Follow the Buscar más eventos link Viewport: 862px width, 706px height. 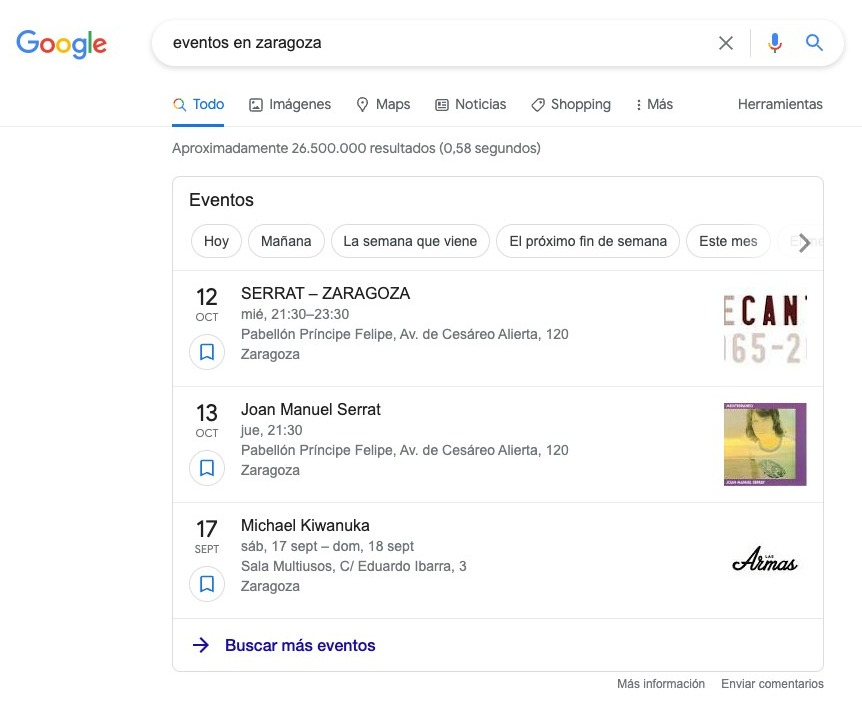[x=300, y=645]
